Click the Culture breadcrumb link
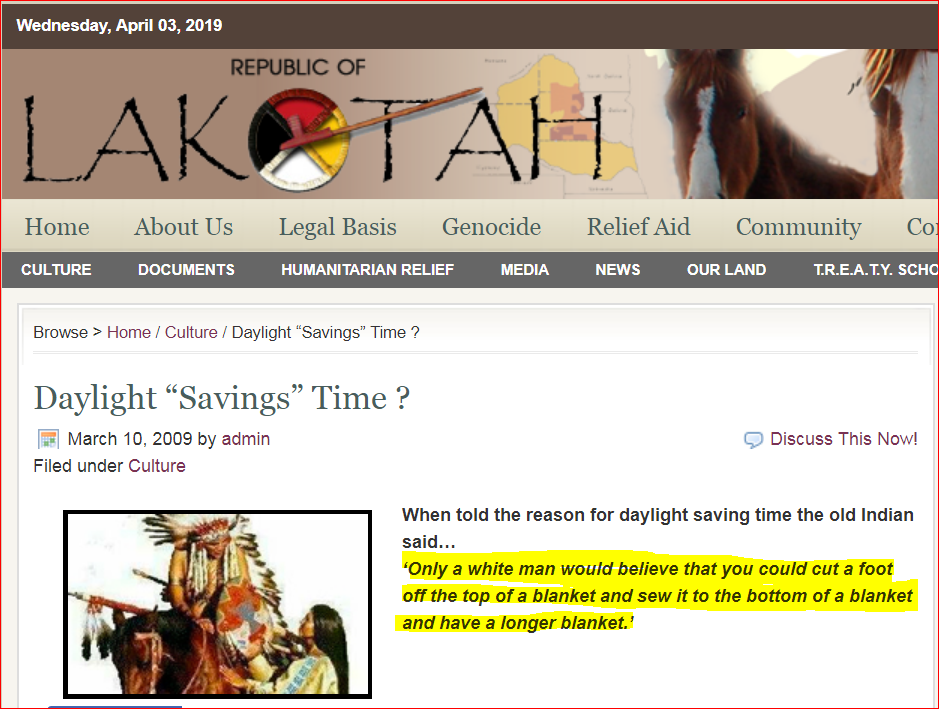 pos(191,332)
